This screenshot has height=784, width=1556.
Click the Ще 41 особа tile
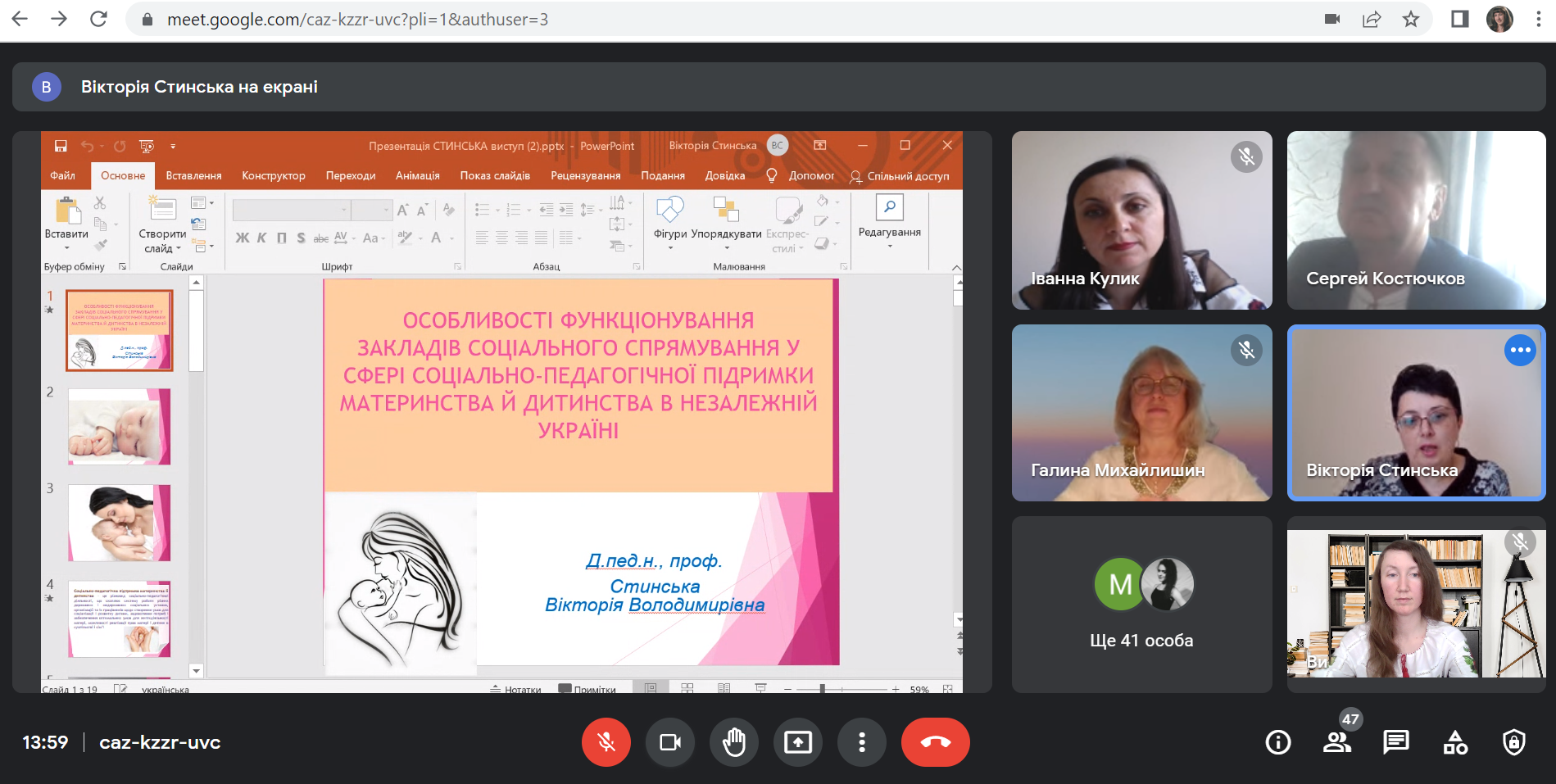click(1141, 605)
